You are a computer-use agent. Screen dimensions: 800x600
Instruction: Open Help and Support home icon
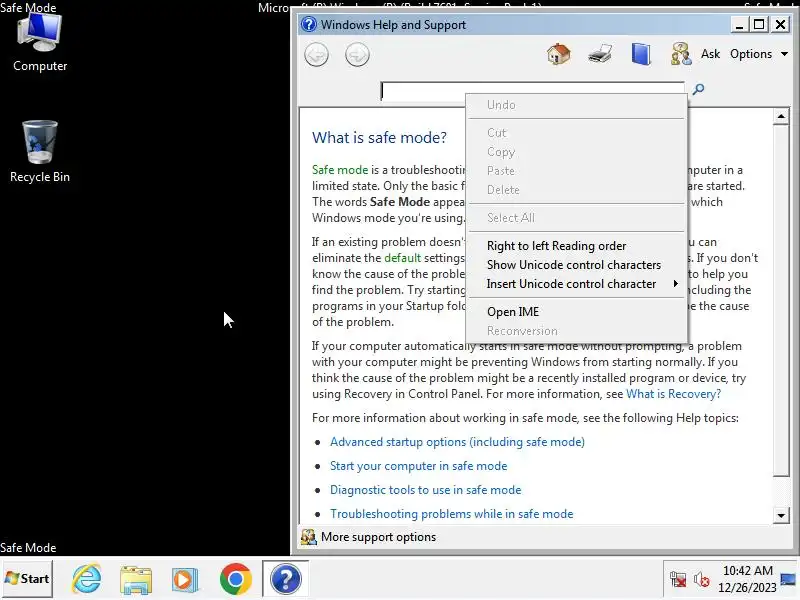click(x=559, y=54)
